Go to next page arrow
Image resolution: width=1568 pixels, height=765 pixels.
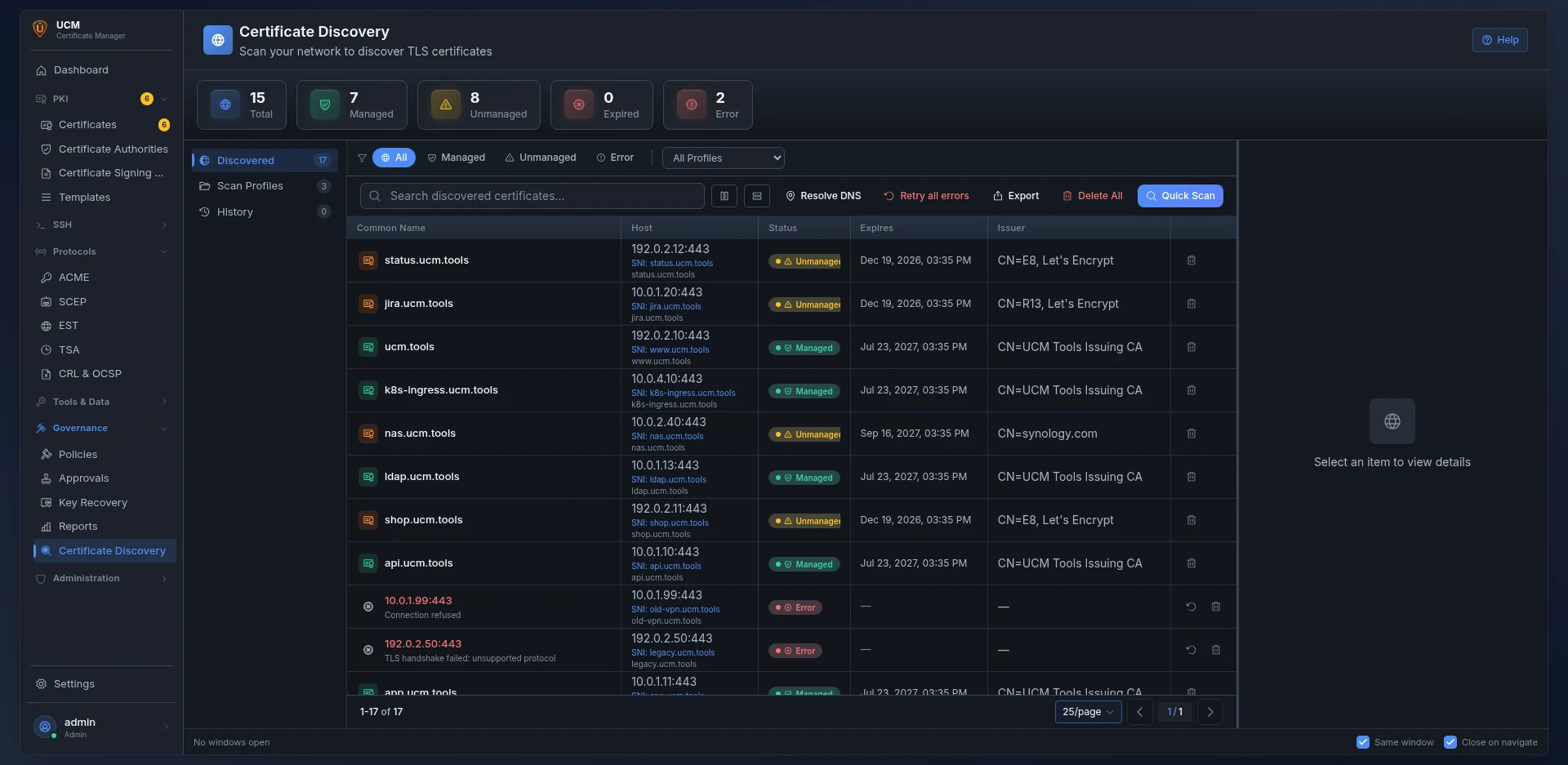(1210, 712)
